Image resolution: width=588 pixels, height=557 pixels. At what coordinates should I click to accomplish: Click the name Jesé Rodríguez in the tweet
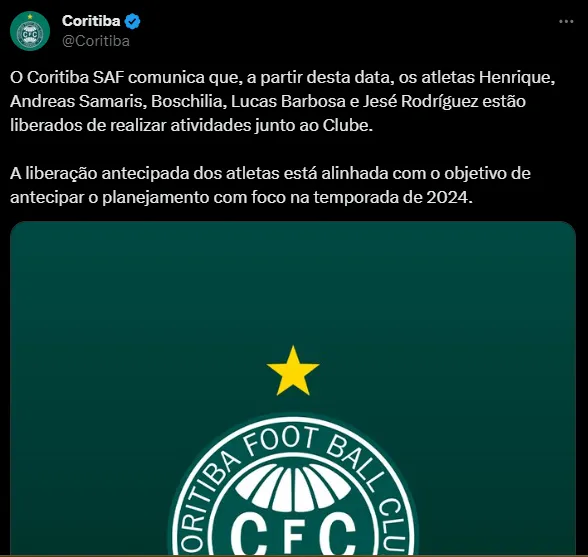pos(420,101)
